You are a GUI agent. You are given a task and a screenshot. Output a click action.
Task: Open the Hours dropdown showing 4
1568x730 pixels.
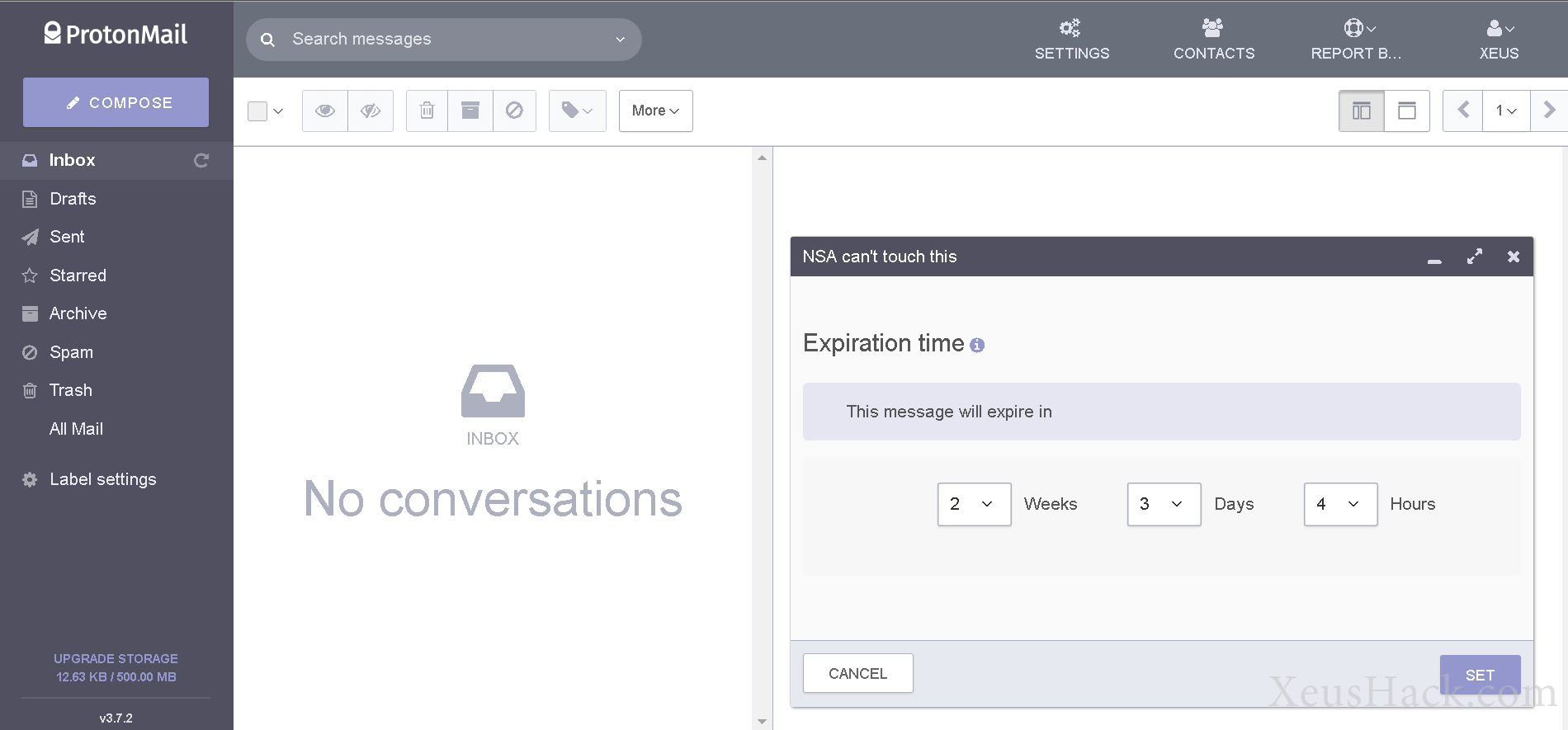[x=1340, y=504]
